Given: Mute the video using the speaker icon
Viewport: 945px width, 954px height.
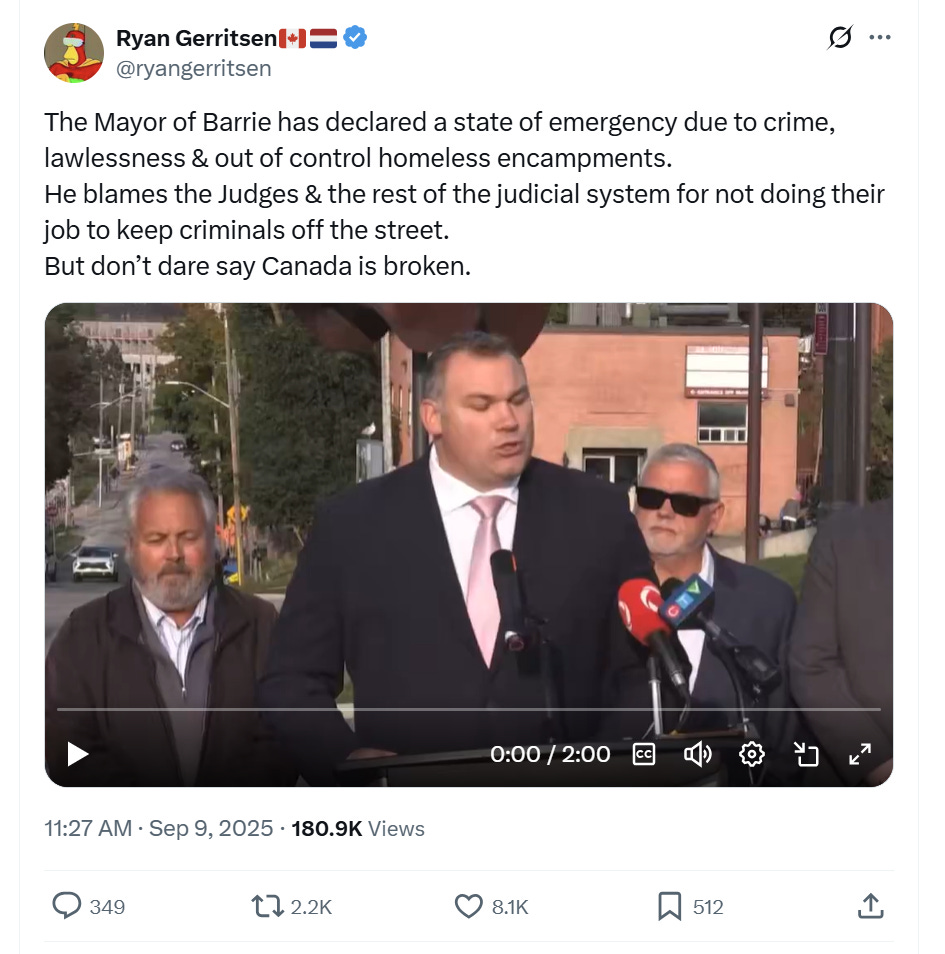Looking at the screenshot, I should tap(697, 754).
